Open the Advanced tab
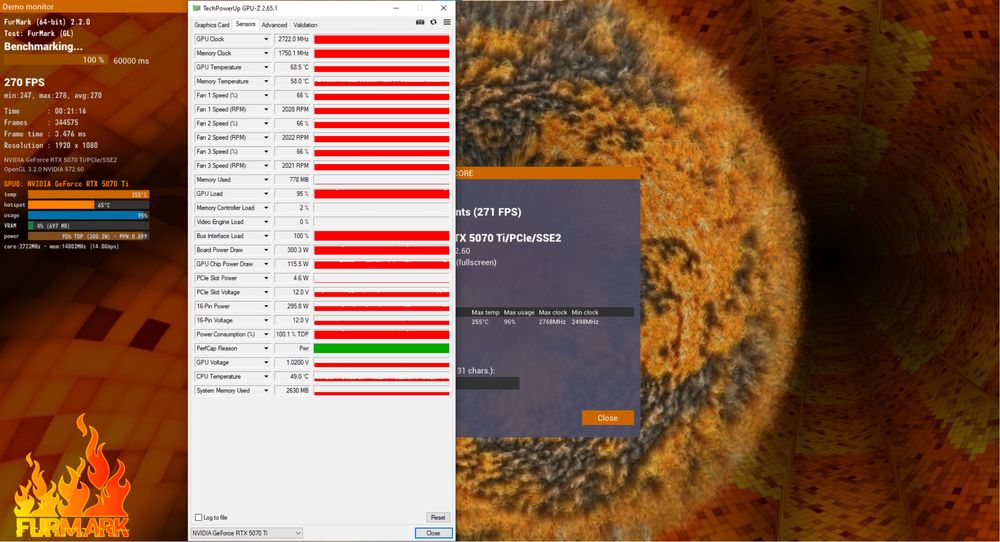 tap(274, 25)
